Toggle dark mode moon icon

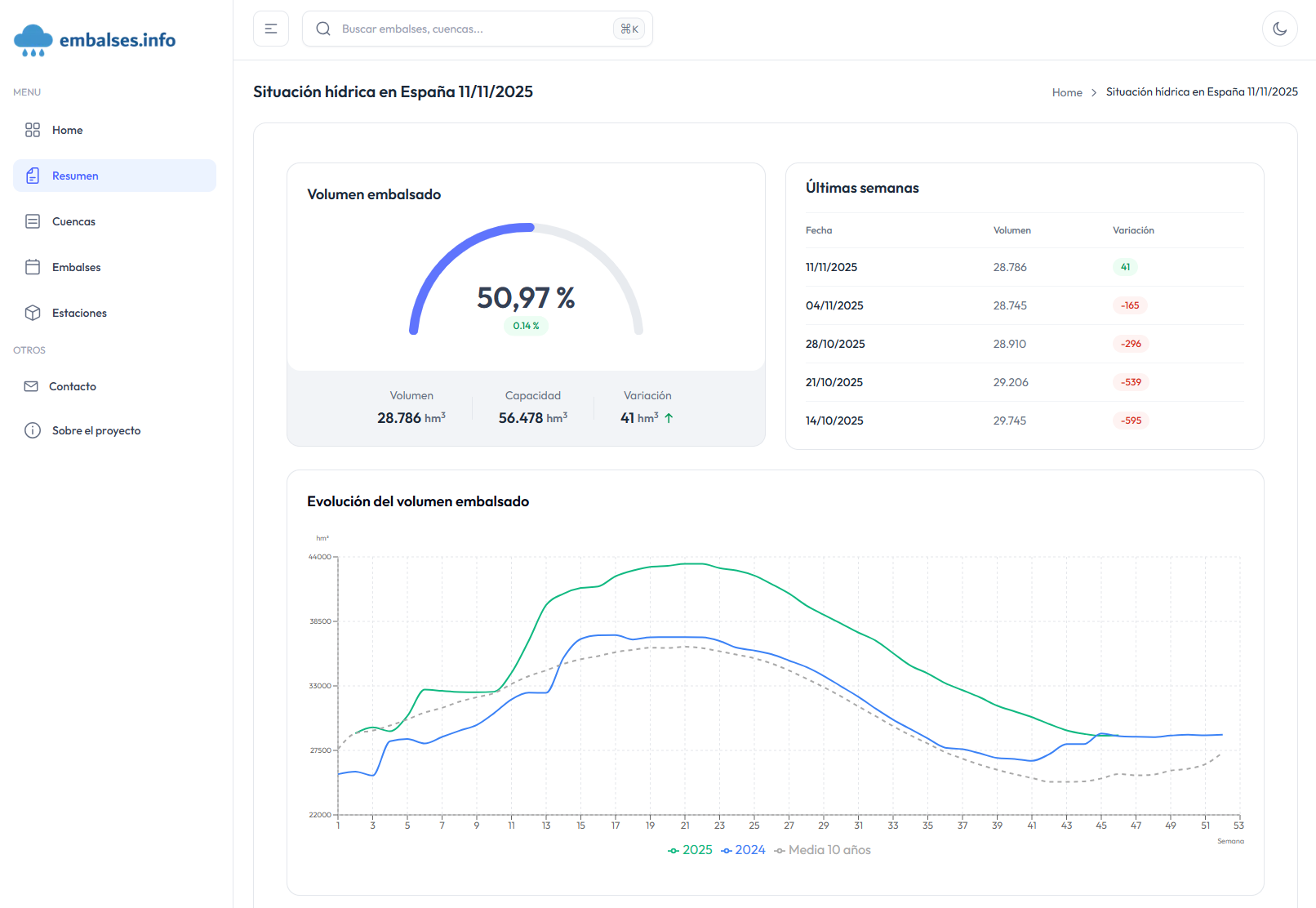(1279, 29)
